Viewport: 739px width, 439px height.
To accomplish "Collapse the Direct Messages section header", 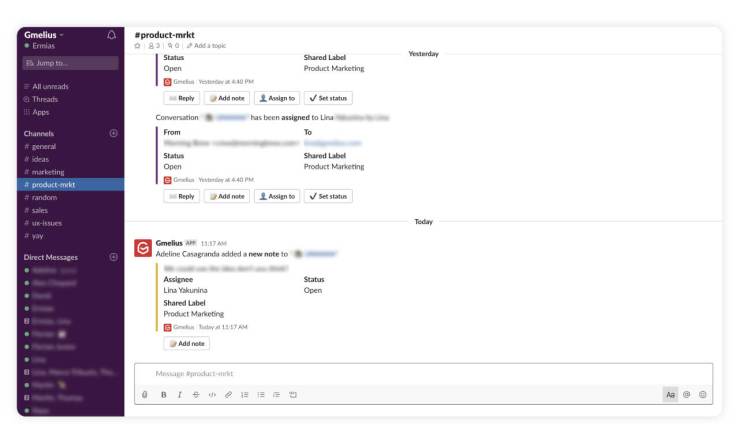I will [50, 257].
